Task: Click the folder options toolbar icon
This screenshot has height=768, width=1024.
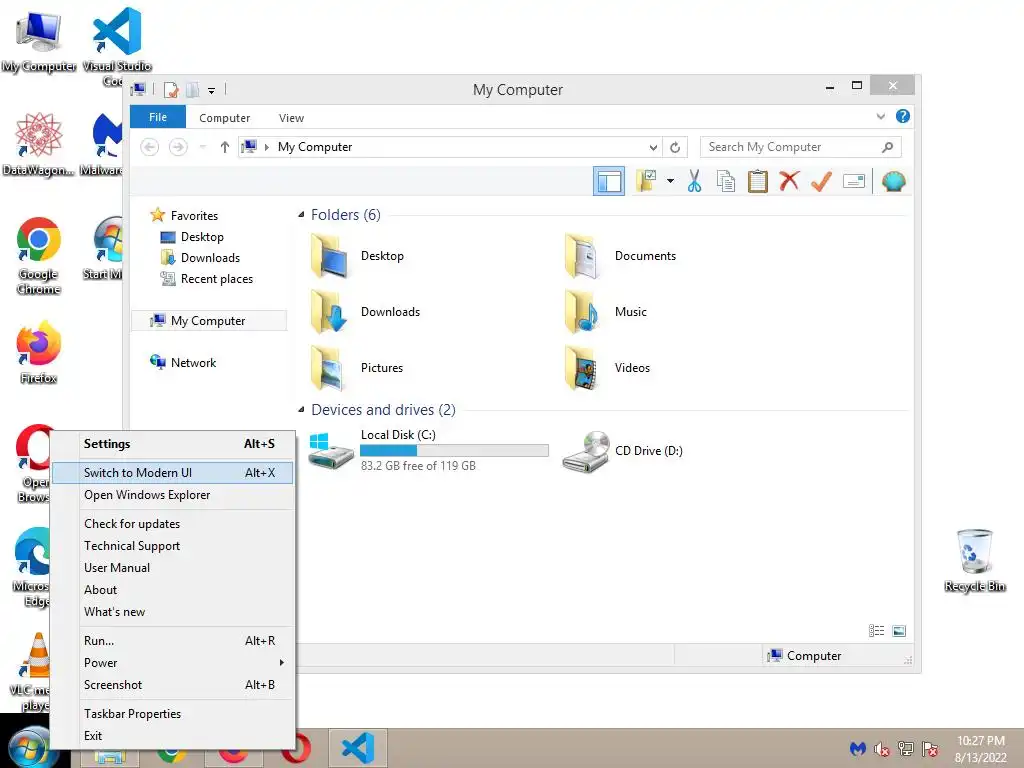Action: 647,181
